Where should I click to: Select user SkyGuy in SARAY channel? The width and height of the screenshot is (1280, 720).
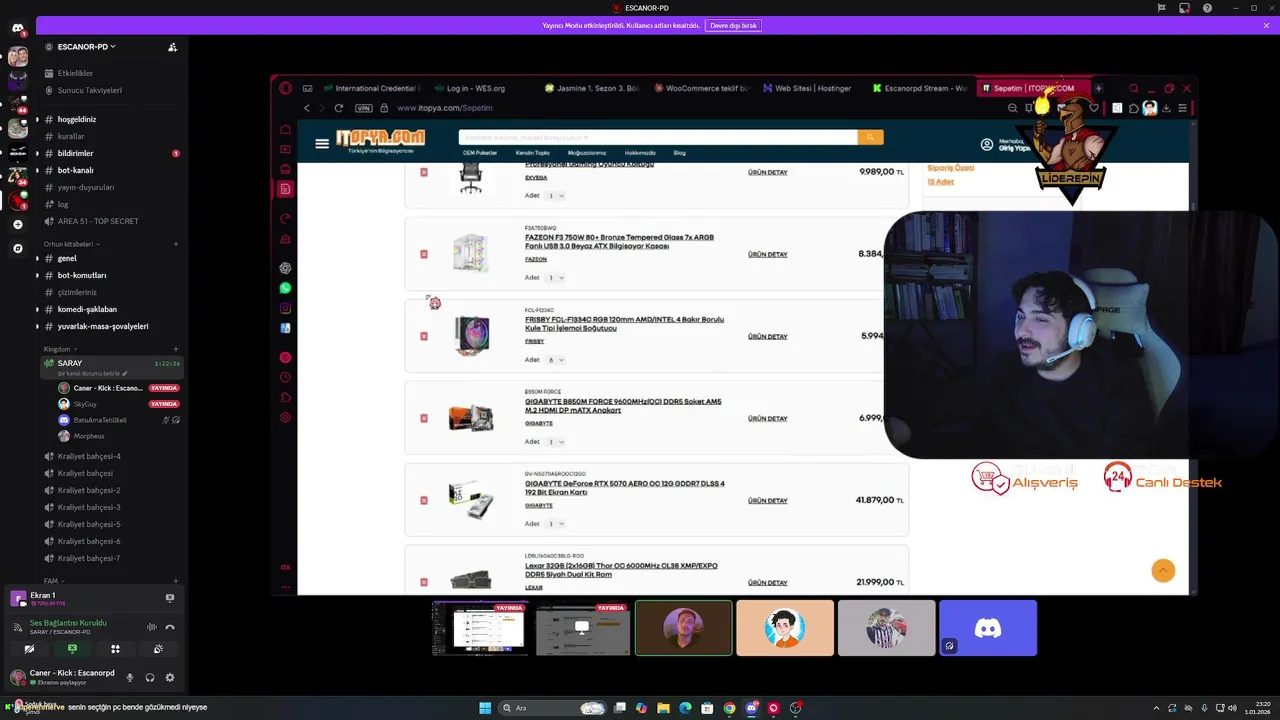85,404
